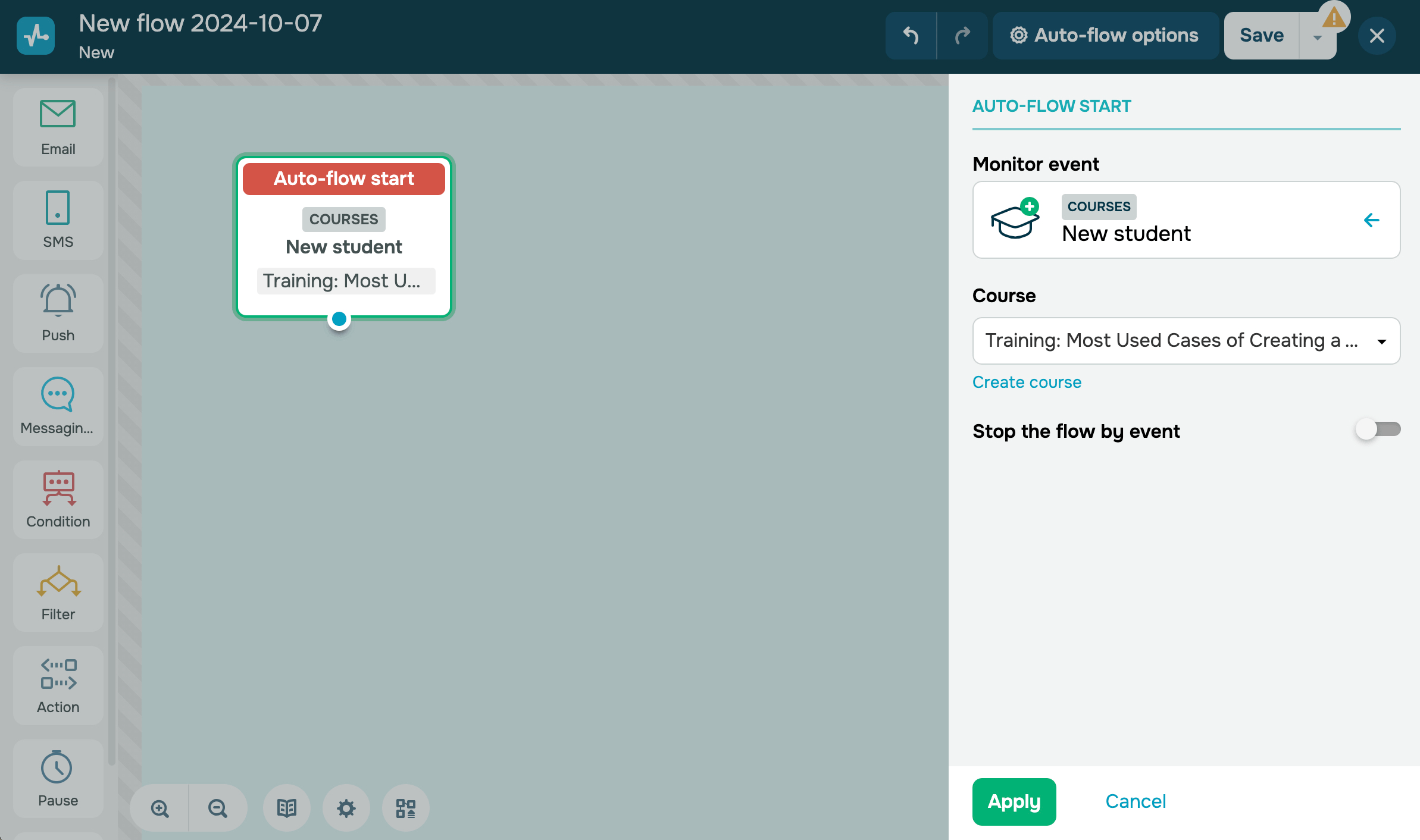Choose the Action block
This screenshot has width=1420, height=840.
click(x=58, y=685)
